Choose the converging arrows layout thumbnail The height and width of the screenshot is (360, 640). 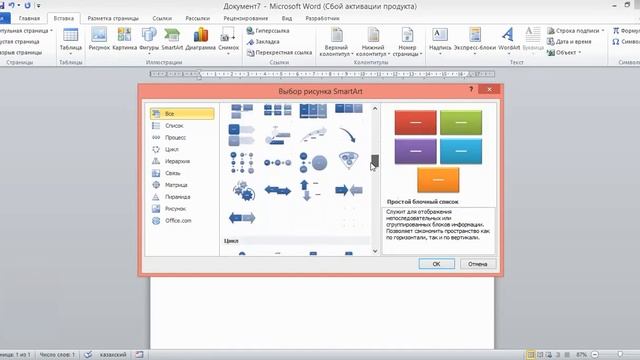pyautogui.click(x=349, y=190)
